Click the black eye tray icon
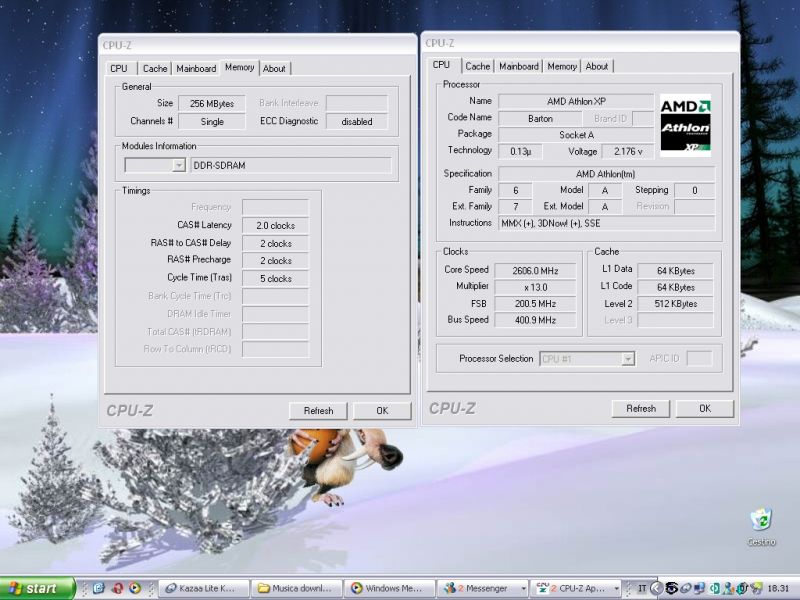Screen dimensions: 800x600 click(x=671, y=589)
